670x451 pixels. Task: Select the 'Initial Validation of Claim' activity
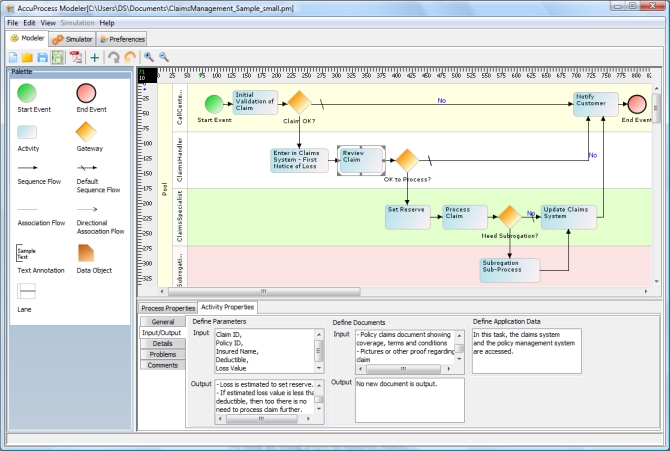(x=255, y=102)
